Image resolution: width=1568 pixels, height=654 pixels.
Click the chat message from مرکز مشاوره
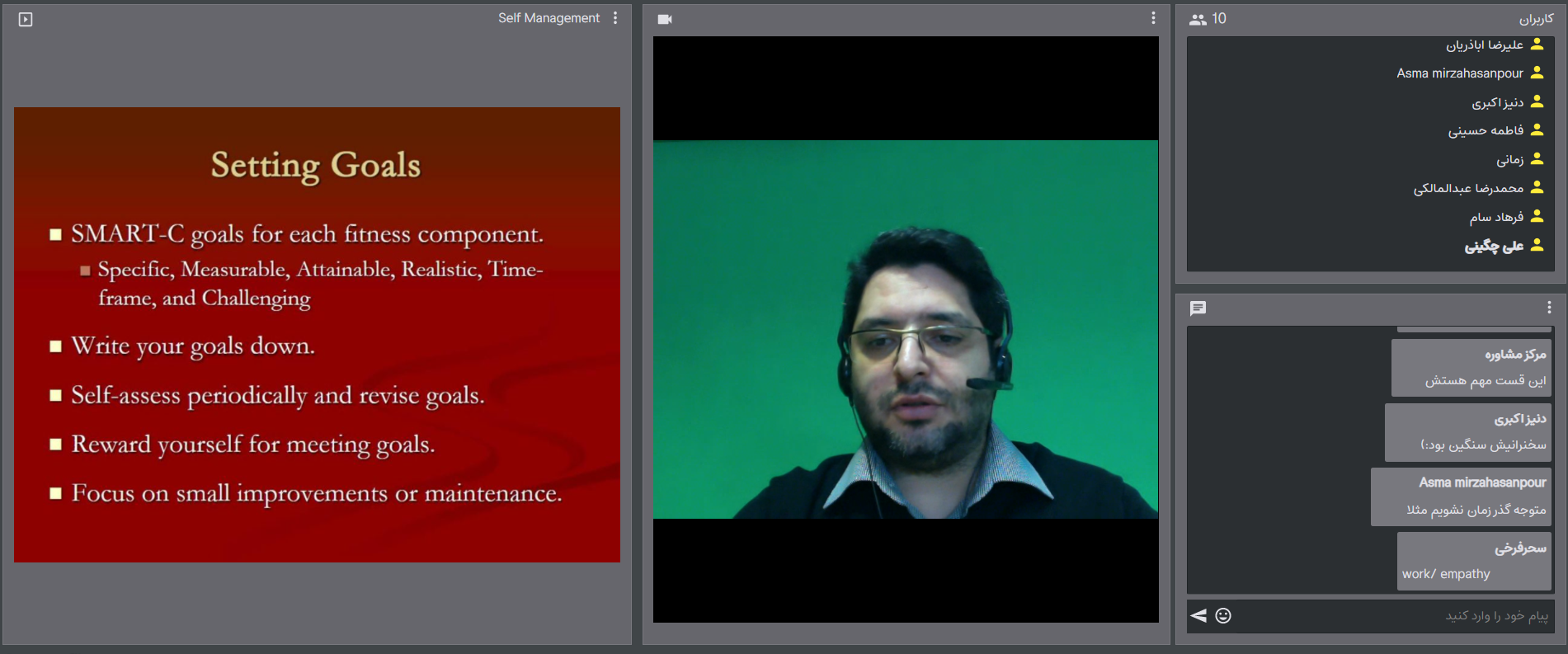click(1471, 368)
